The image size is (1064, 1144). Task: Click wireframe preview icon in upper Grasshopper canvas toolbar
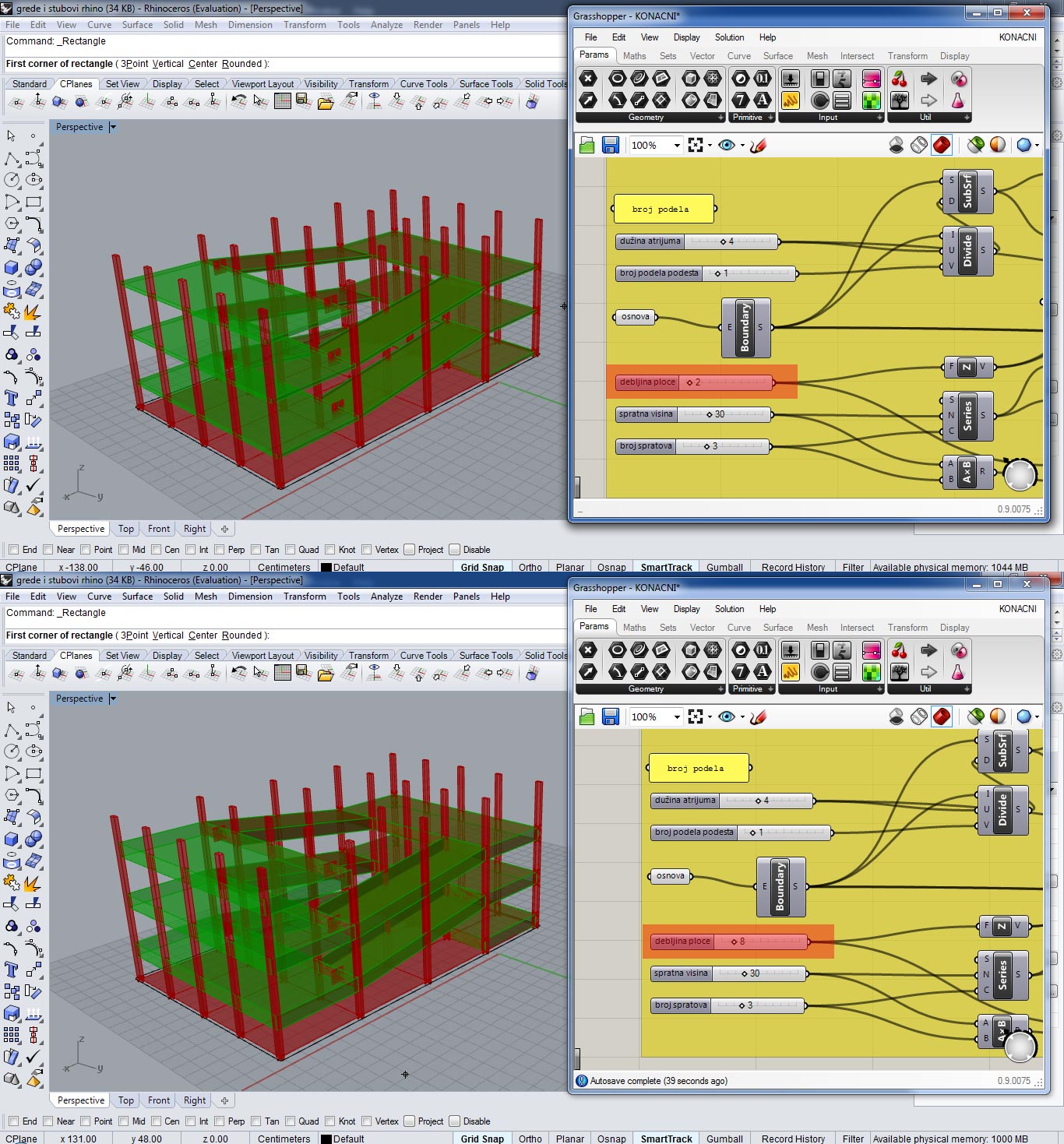tap(919, 145)
